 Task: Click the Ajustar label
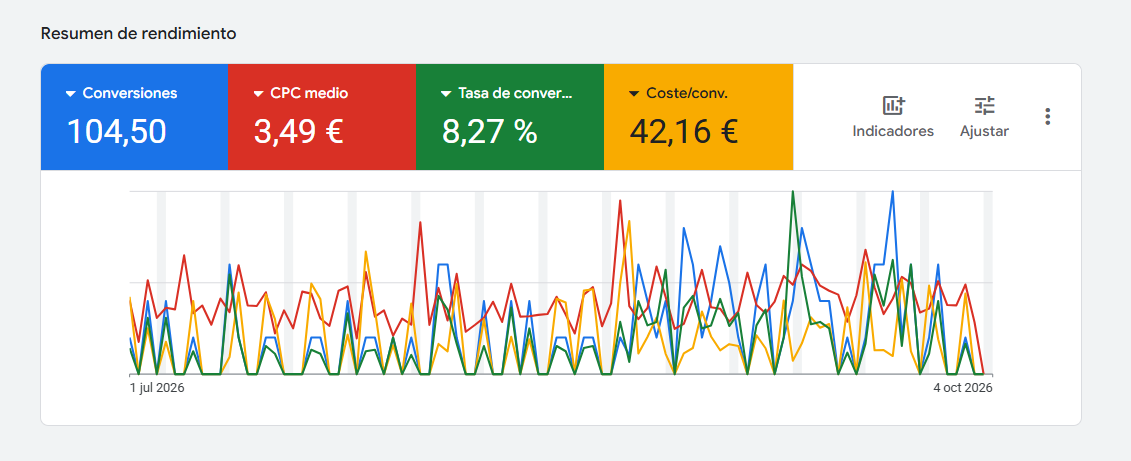(x=985, y=131)
